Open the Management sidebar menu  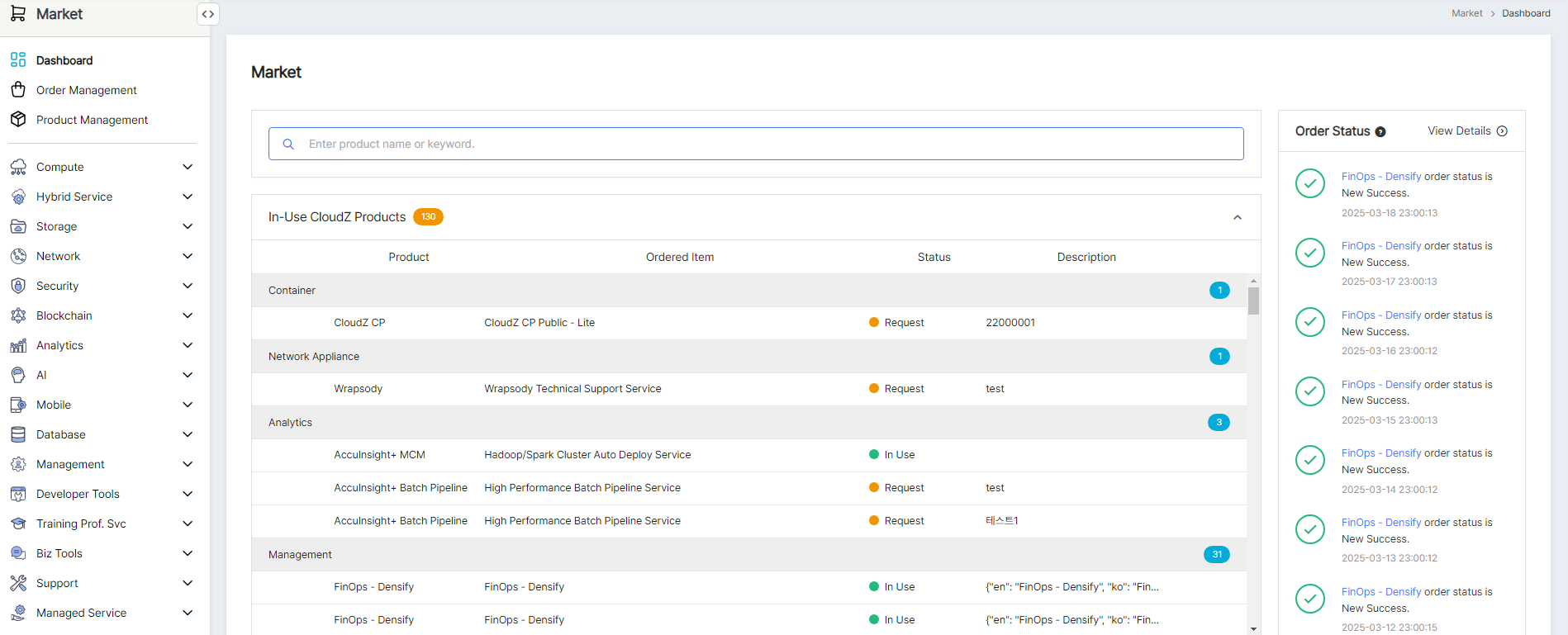70,464
